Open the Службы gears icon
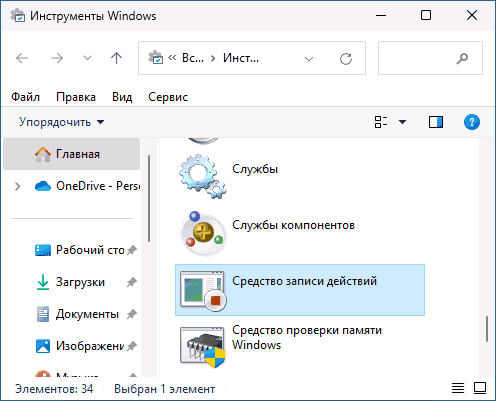Image resolution: width=496 pixels, height=401 pixels. point(203,177)
